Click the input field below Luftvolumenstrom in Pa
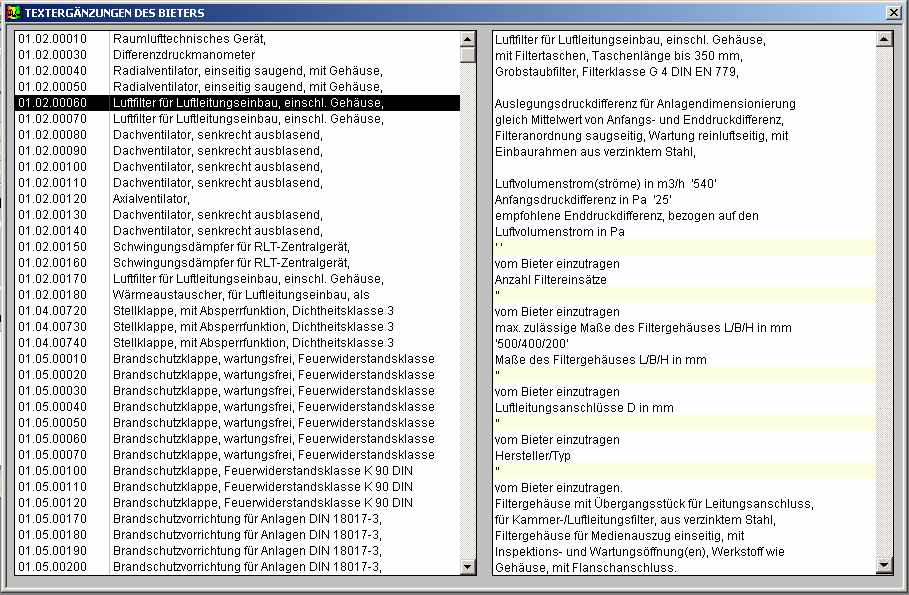The width and height of the screenshot is (909, 595). 684,247
